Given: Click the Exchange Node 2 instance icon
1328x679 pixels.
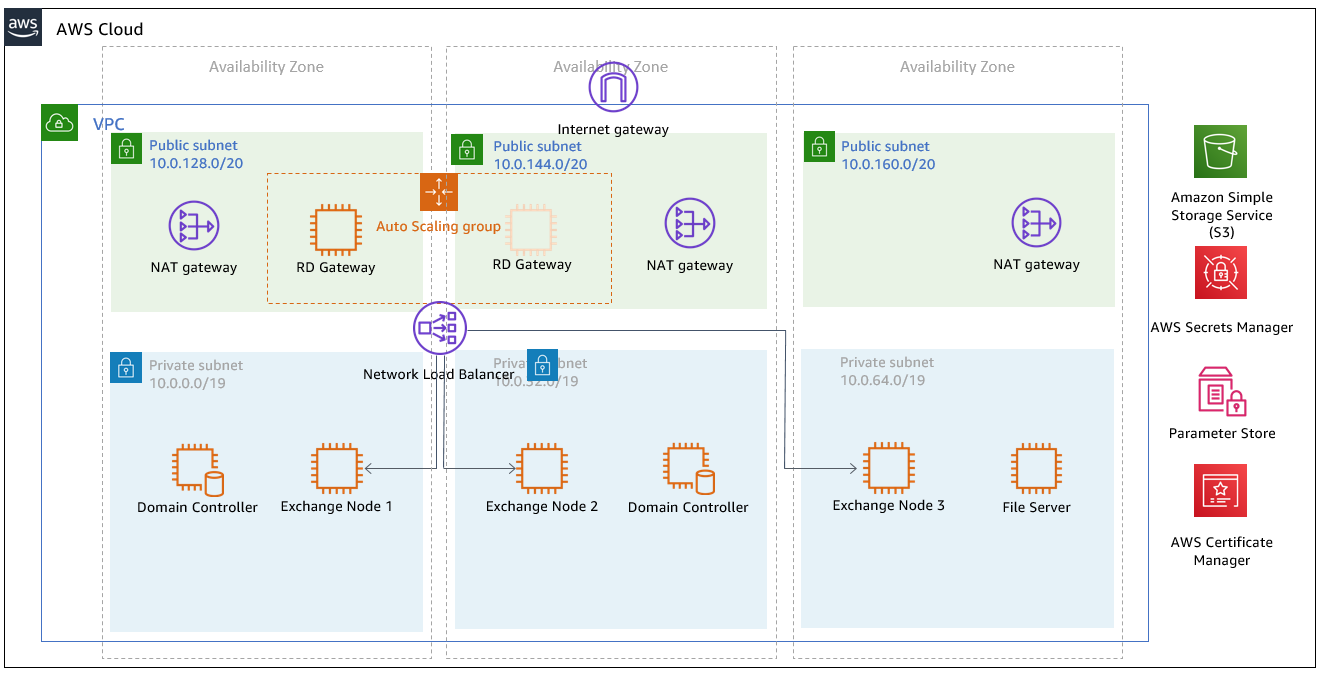Looking at the screenshot, I should (541, 469).
